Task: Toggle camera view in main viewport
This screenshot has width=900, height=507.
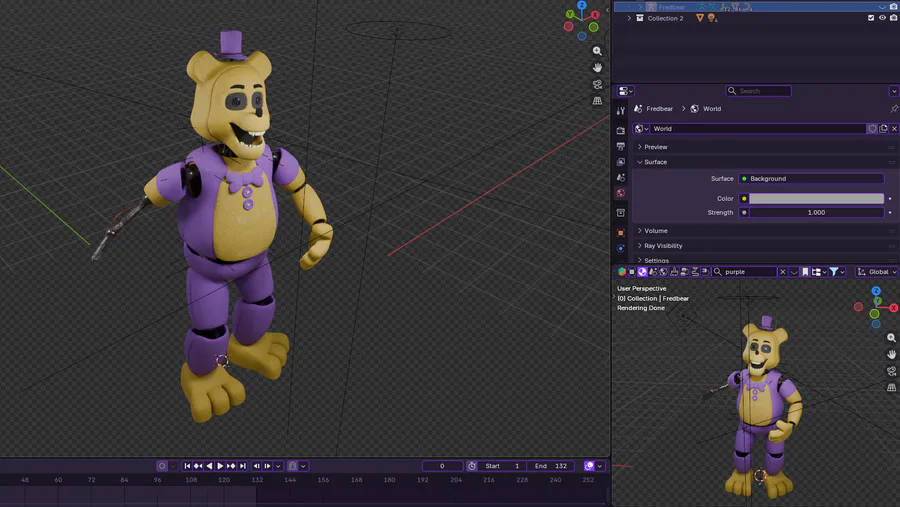Action: (x=597, y=85)
